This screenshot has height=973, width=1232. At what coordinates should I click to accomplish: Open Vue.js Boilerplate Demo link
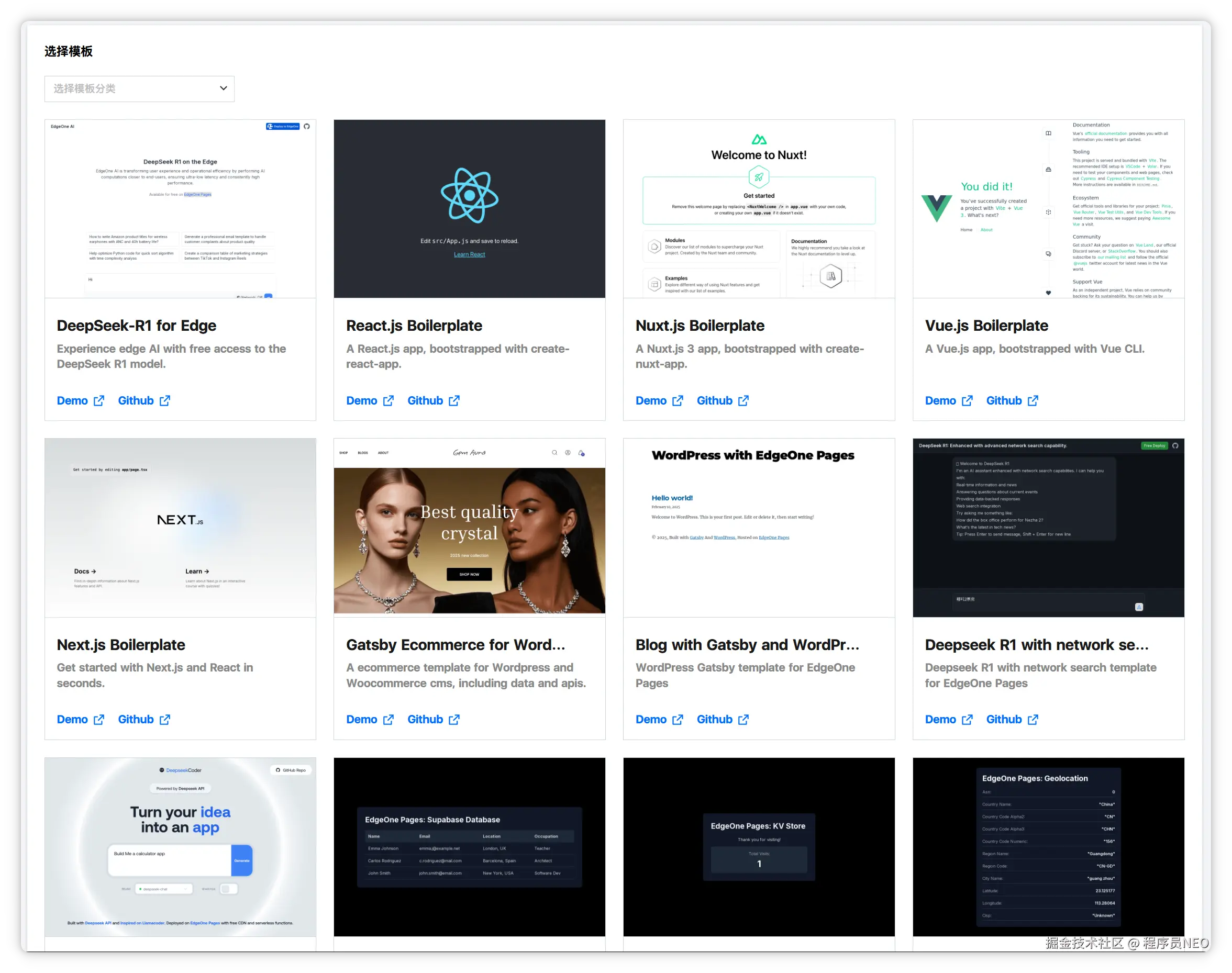click(x=940, y=400)
